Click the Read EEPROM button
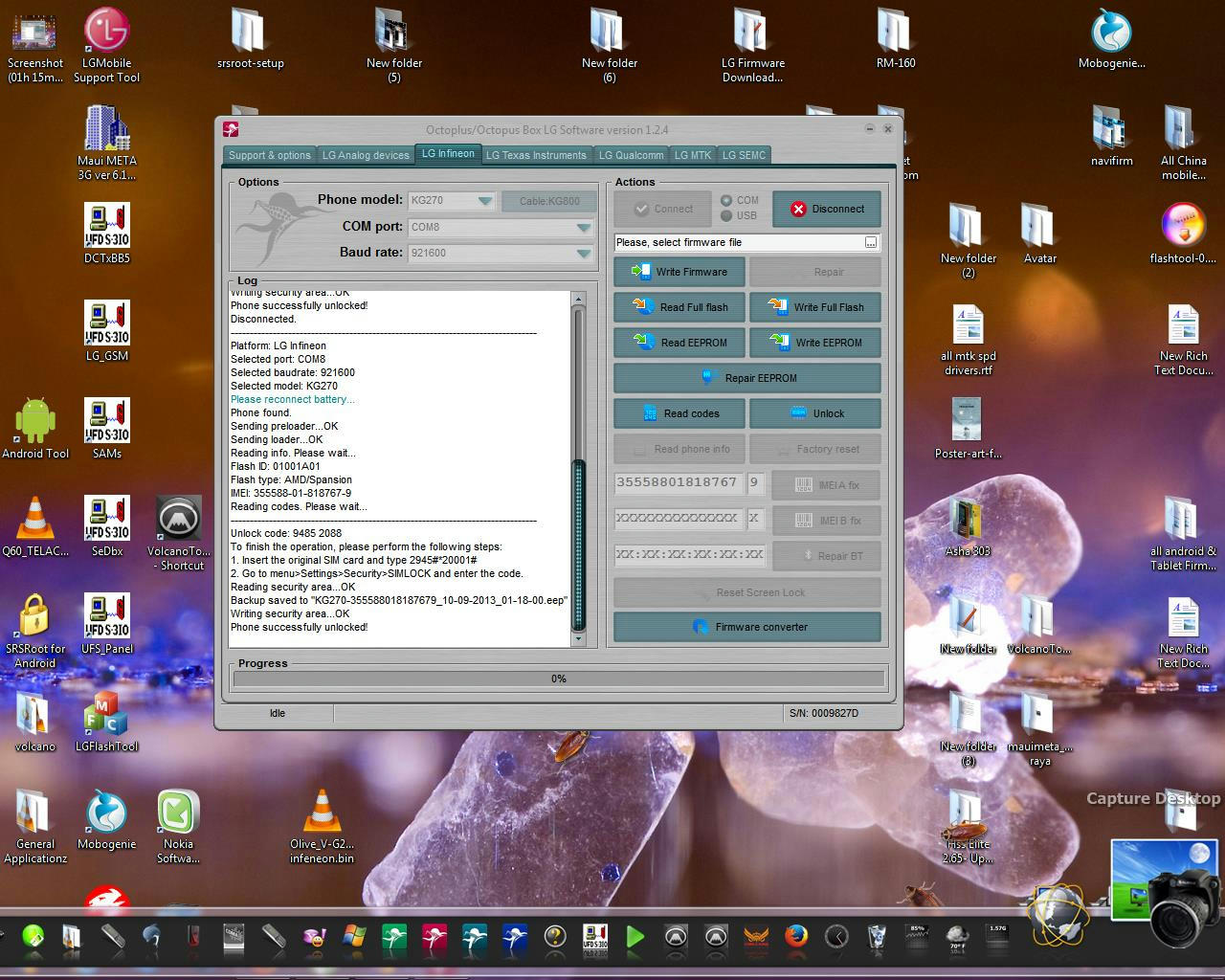The width and height of the screenshot is (1225, 980). [679, 343]
